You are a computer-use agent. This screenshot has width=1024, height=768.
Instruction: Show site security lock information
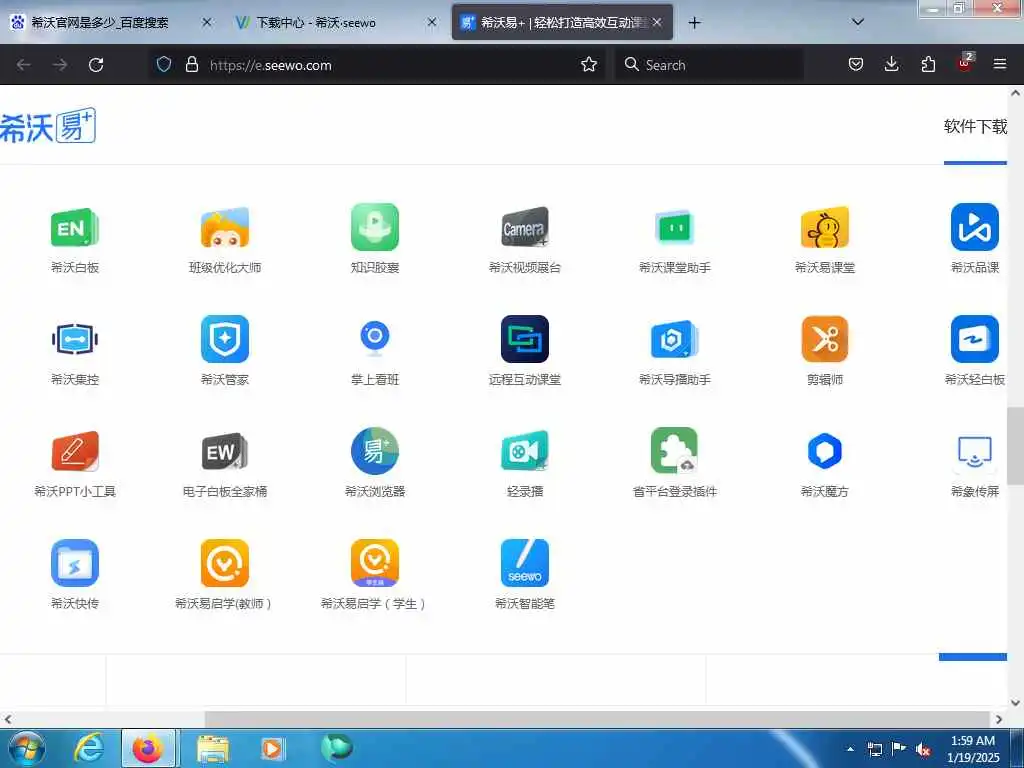191,64
